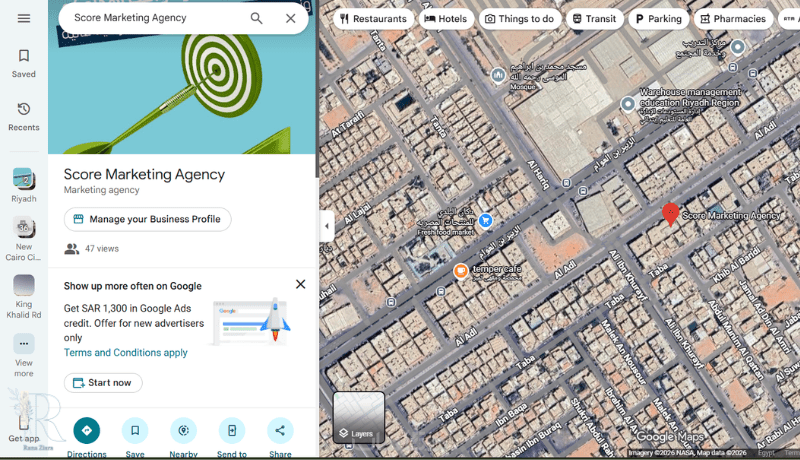800x460 pixels.
Task: Click the temper cafe orange marker
Action: 460,271
